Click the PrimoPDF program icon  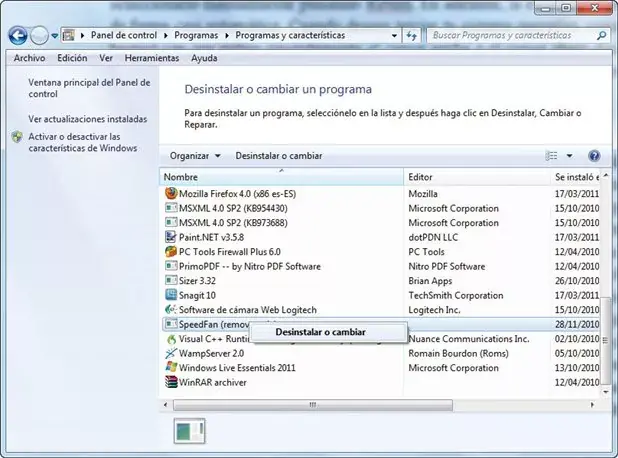[171, 266]
